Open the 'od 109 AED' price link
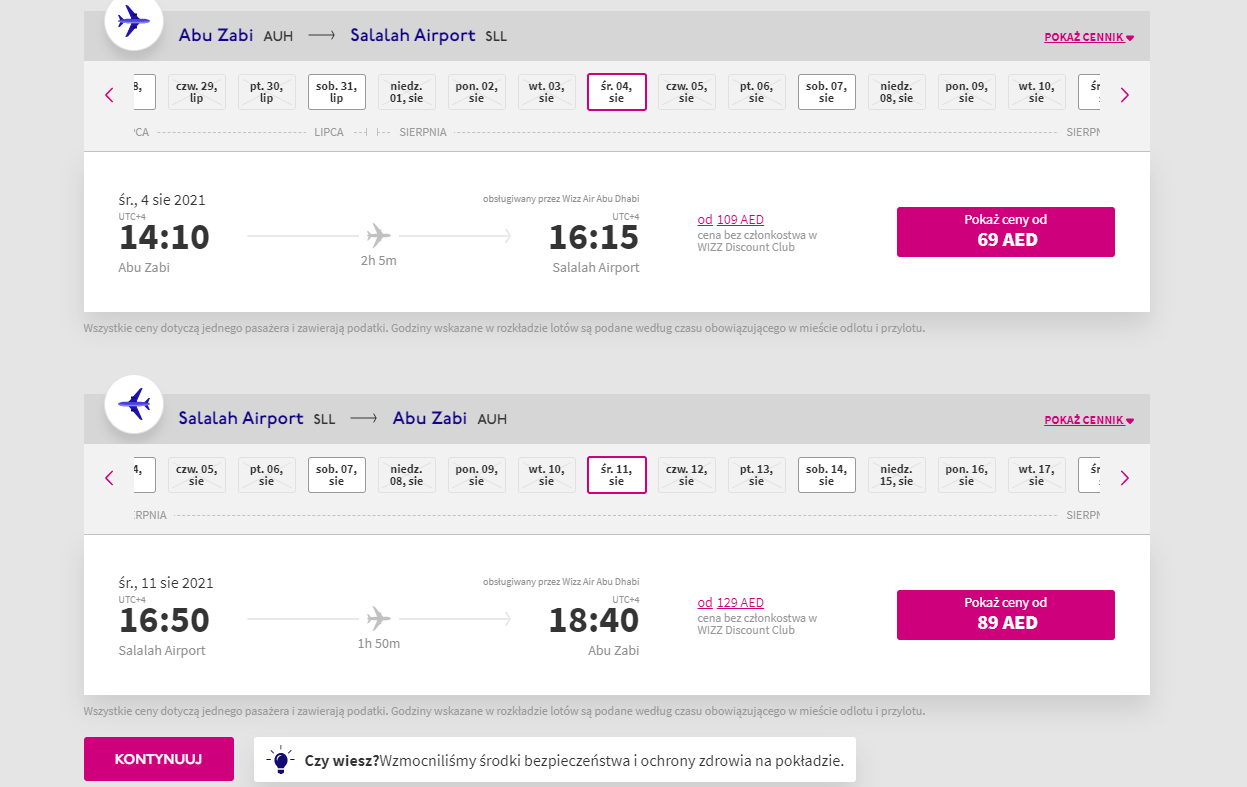The image size is (1247, 787). (x=731, y=220)
